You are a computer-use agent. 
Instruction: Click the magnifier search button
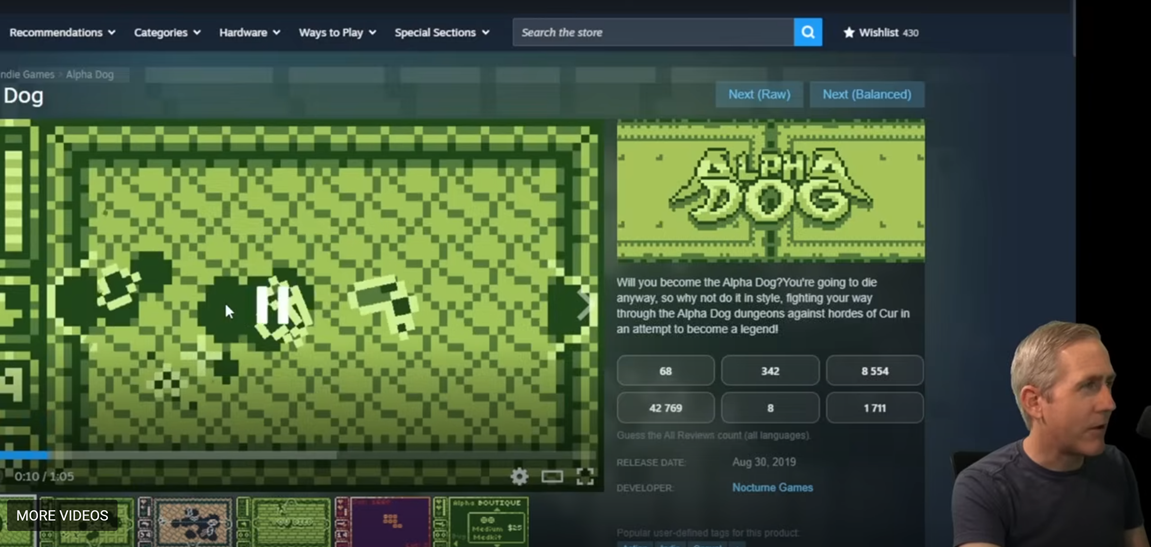(x=807, y=32)
